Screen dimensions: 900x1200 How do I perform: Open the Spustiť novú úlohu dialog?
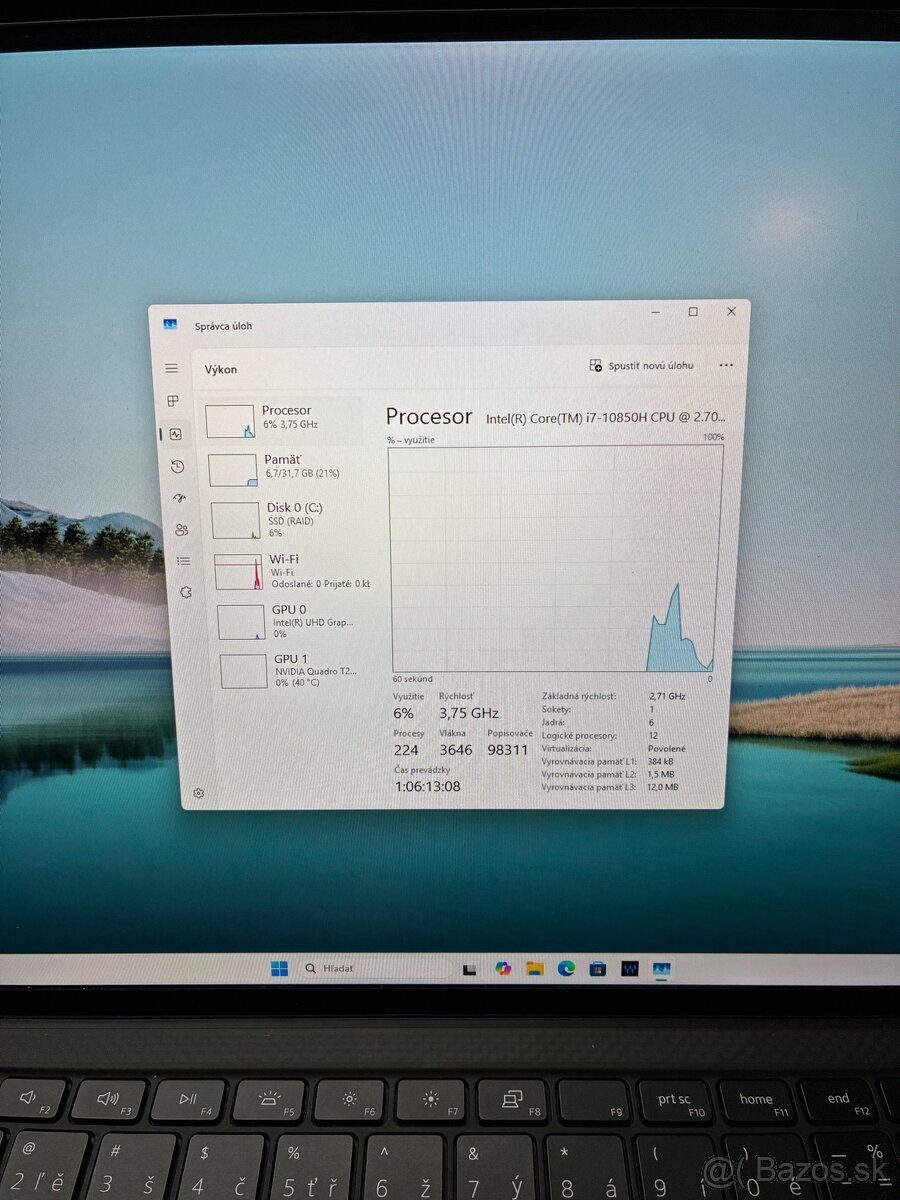640,366
